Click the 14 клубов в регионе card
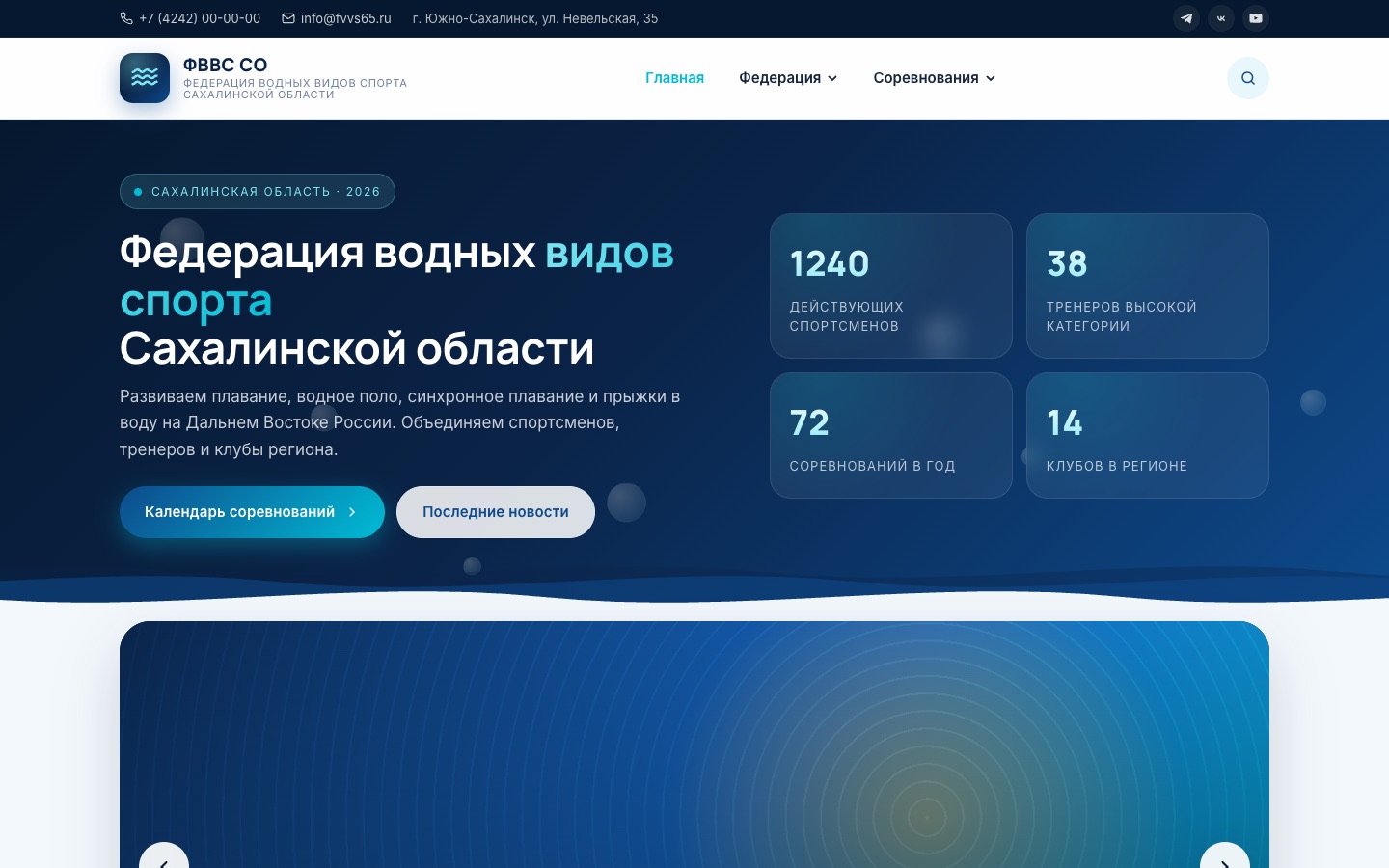 coord(1148,435)
